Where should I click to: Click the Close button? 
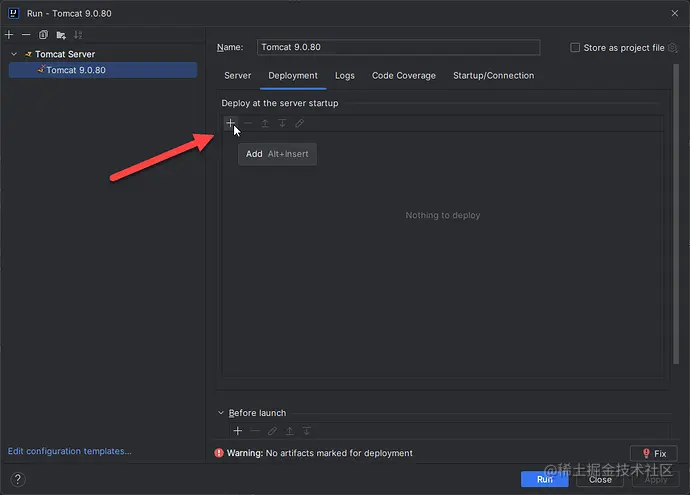(x=600, y=479)
